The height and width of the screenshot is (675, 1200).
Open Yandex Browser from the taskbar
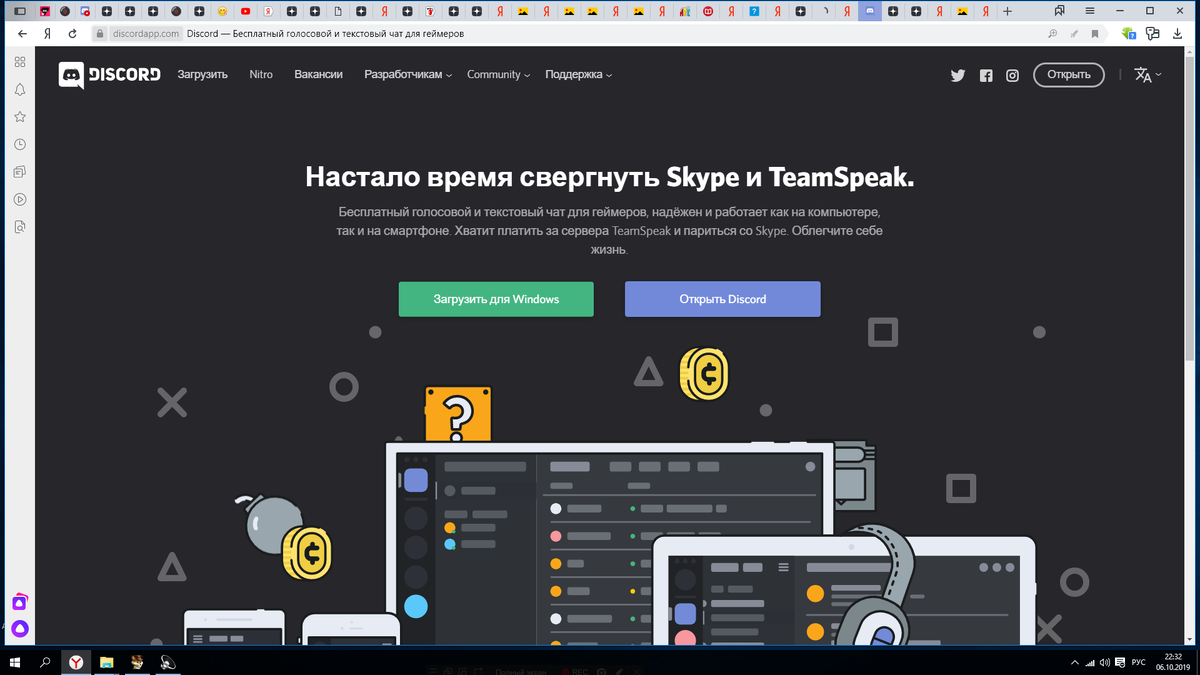[74, 661]
